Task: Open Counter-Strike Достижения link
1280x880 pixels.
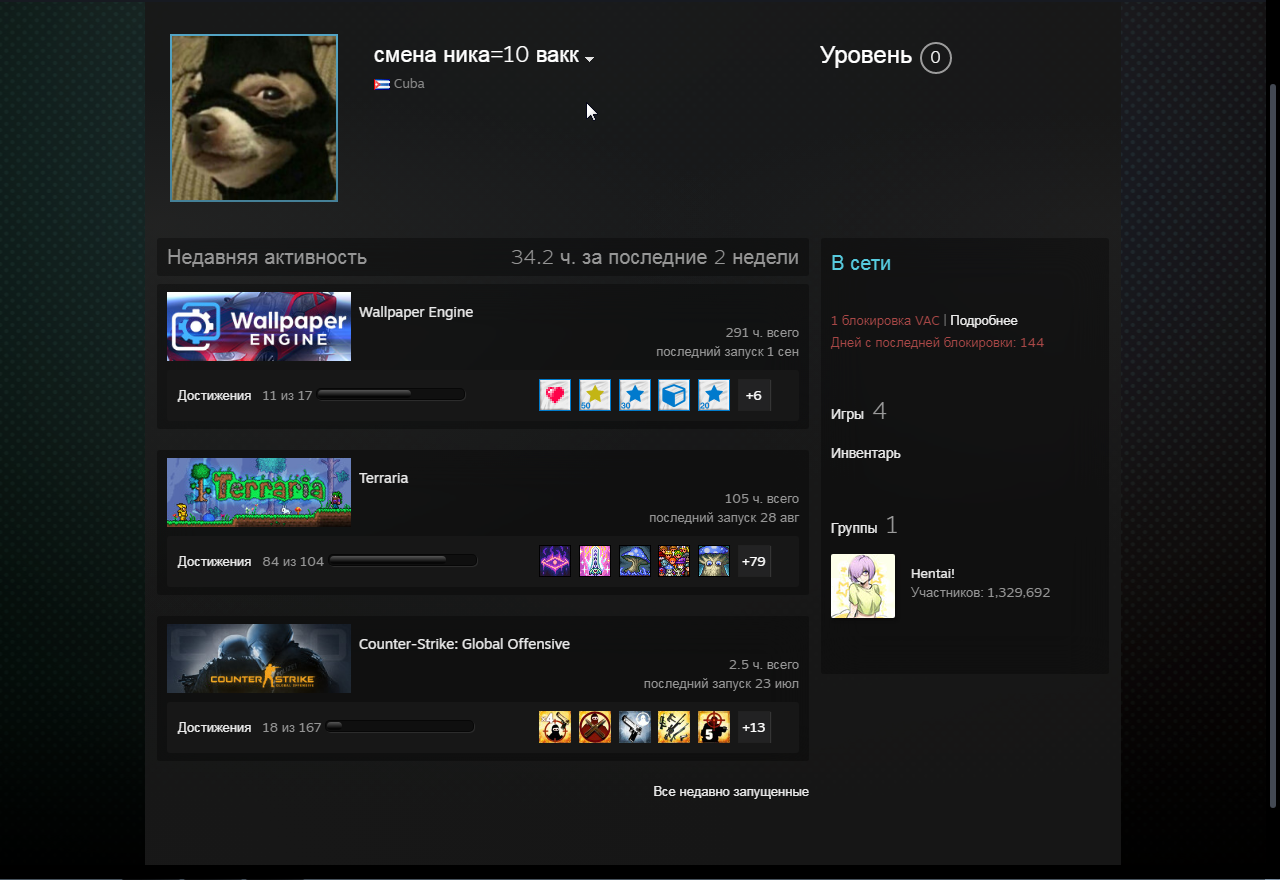Action: (214, 727)
